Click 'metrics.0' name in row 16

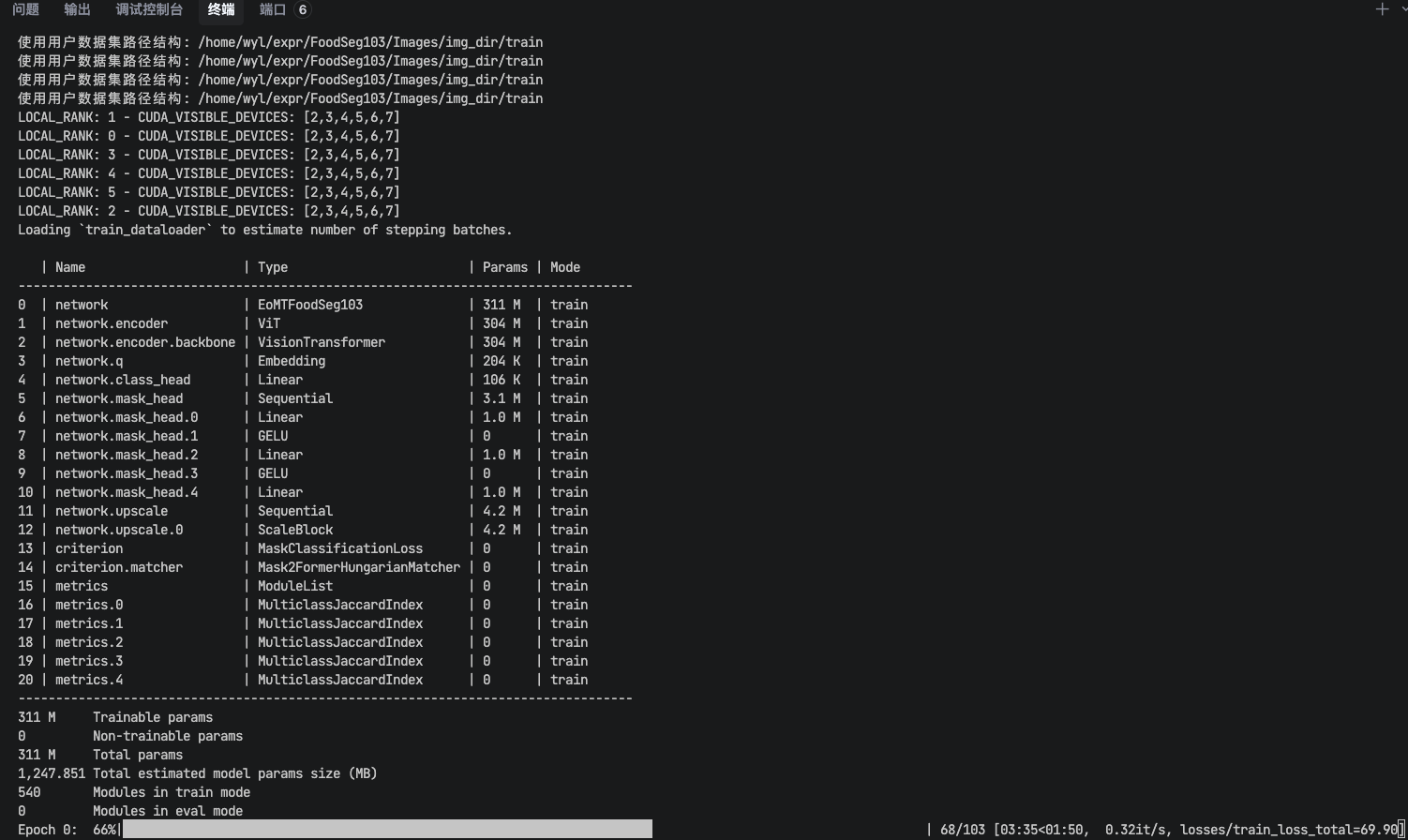point(89,605)
